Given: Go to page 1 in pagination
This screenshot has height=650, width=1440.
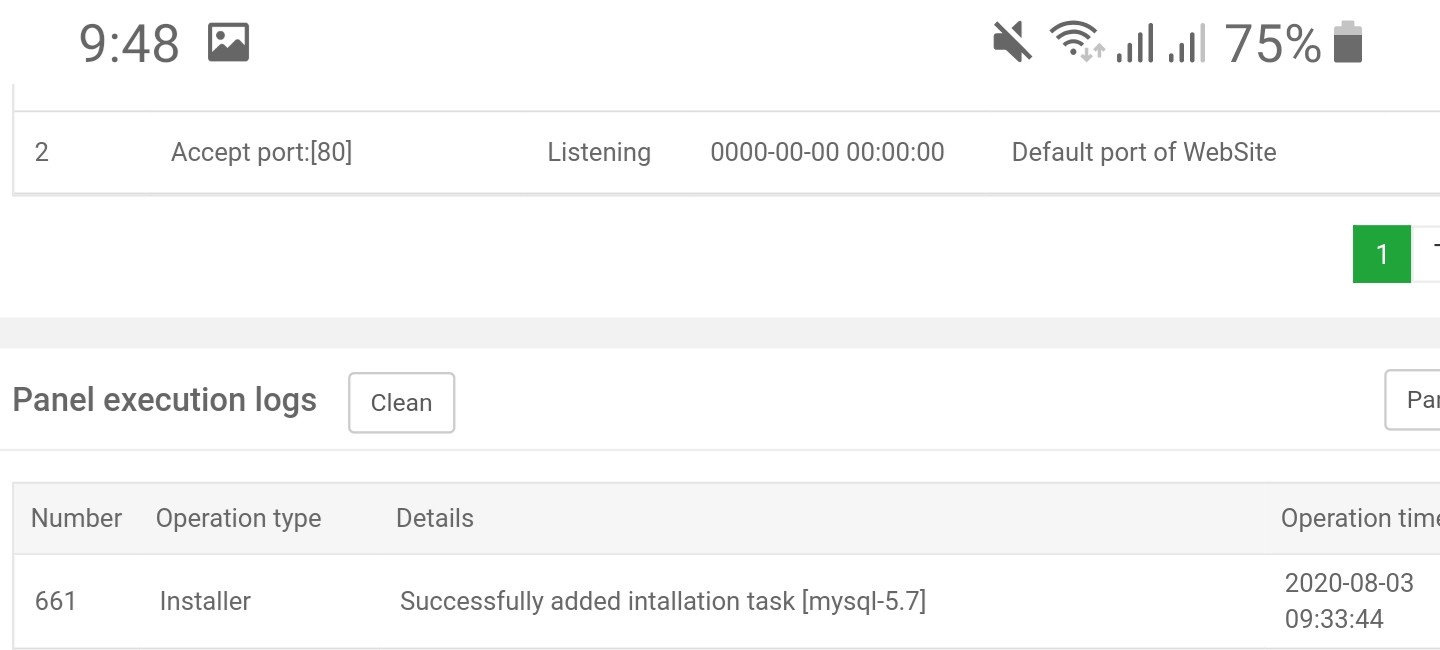Looking at the screenshot, I should tap(1381, 254).
